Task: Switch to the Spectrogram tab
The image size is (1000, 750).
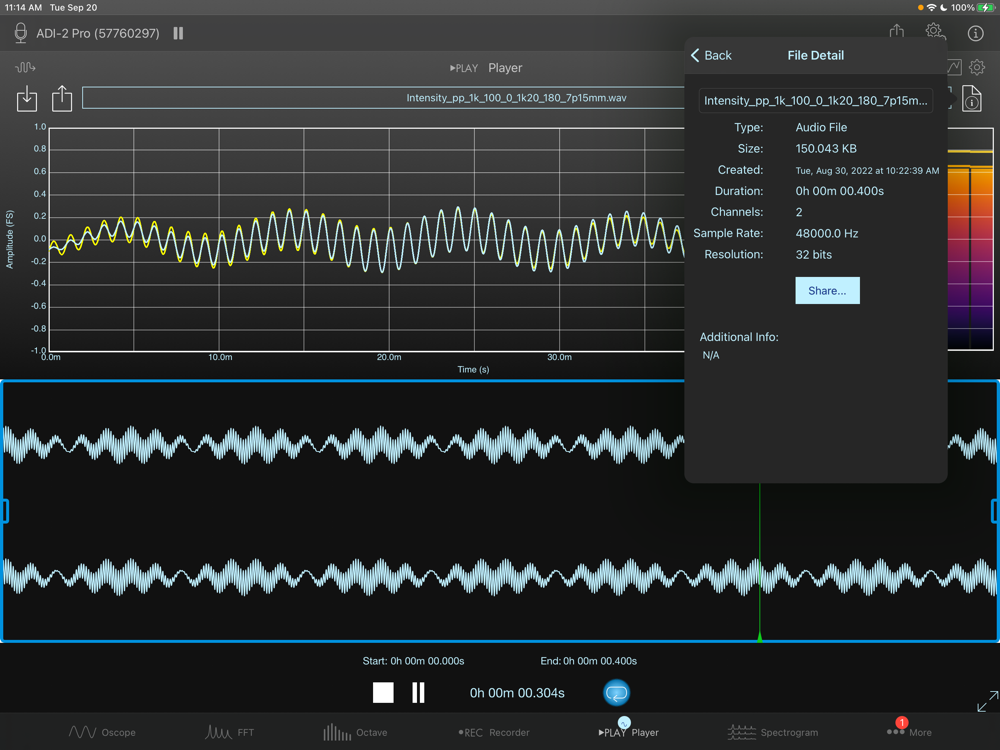Action: pos(773,732)
